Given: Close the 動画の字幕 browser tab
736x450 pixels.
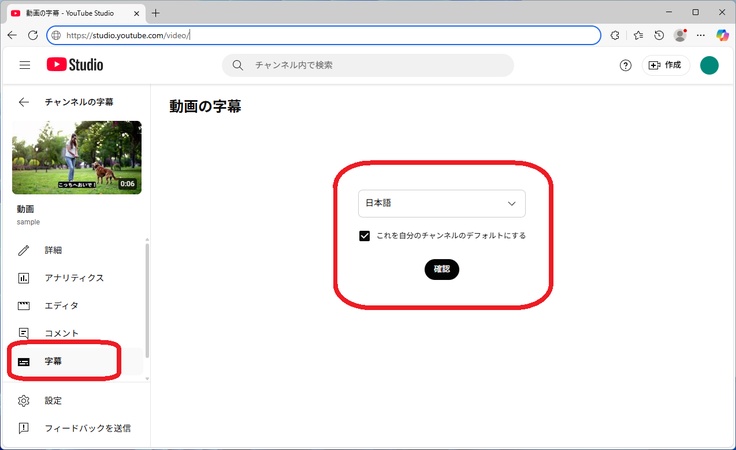Looking at the screenshot, I should point(136,13).
